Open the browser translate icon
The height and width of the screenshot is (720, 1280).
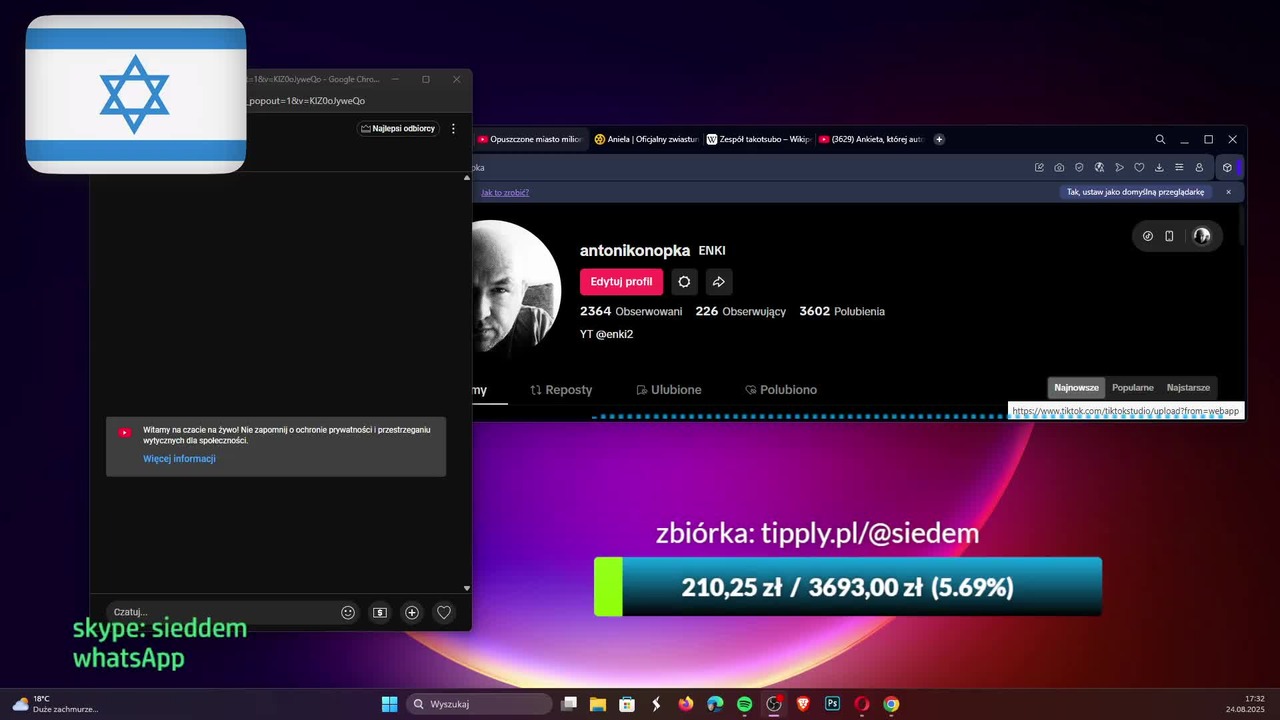point(1099,167)
